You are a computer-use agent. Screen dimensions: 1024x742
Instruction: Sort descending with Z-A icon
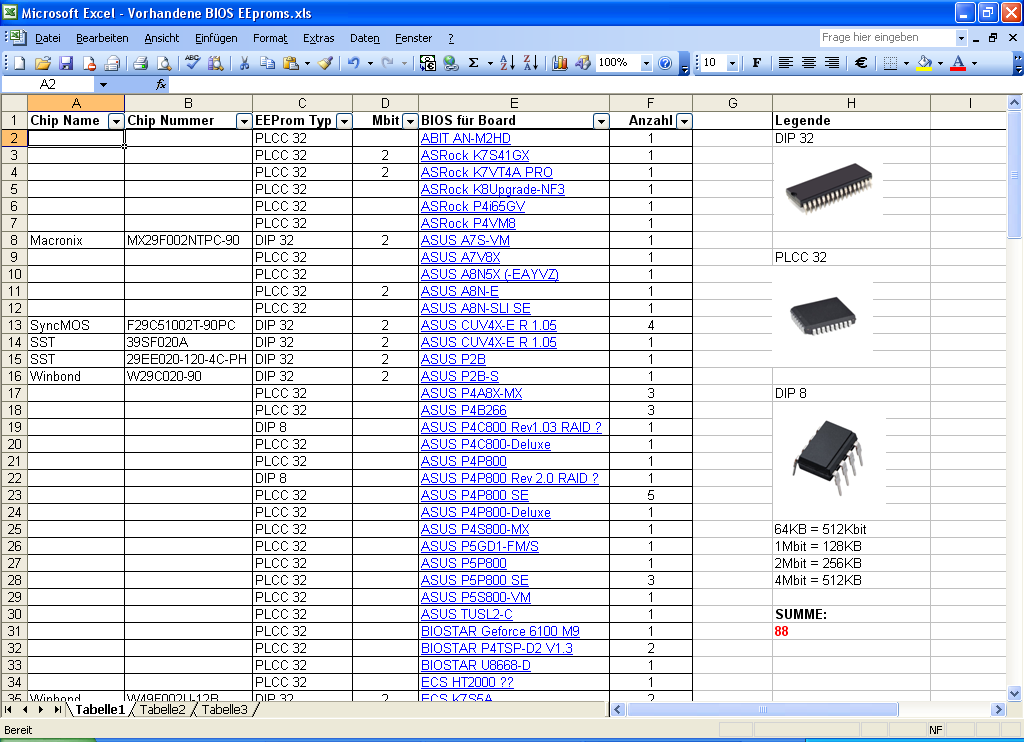[531, 63]
